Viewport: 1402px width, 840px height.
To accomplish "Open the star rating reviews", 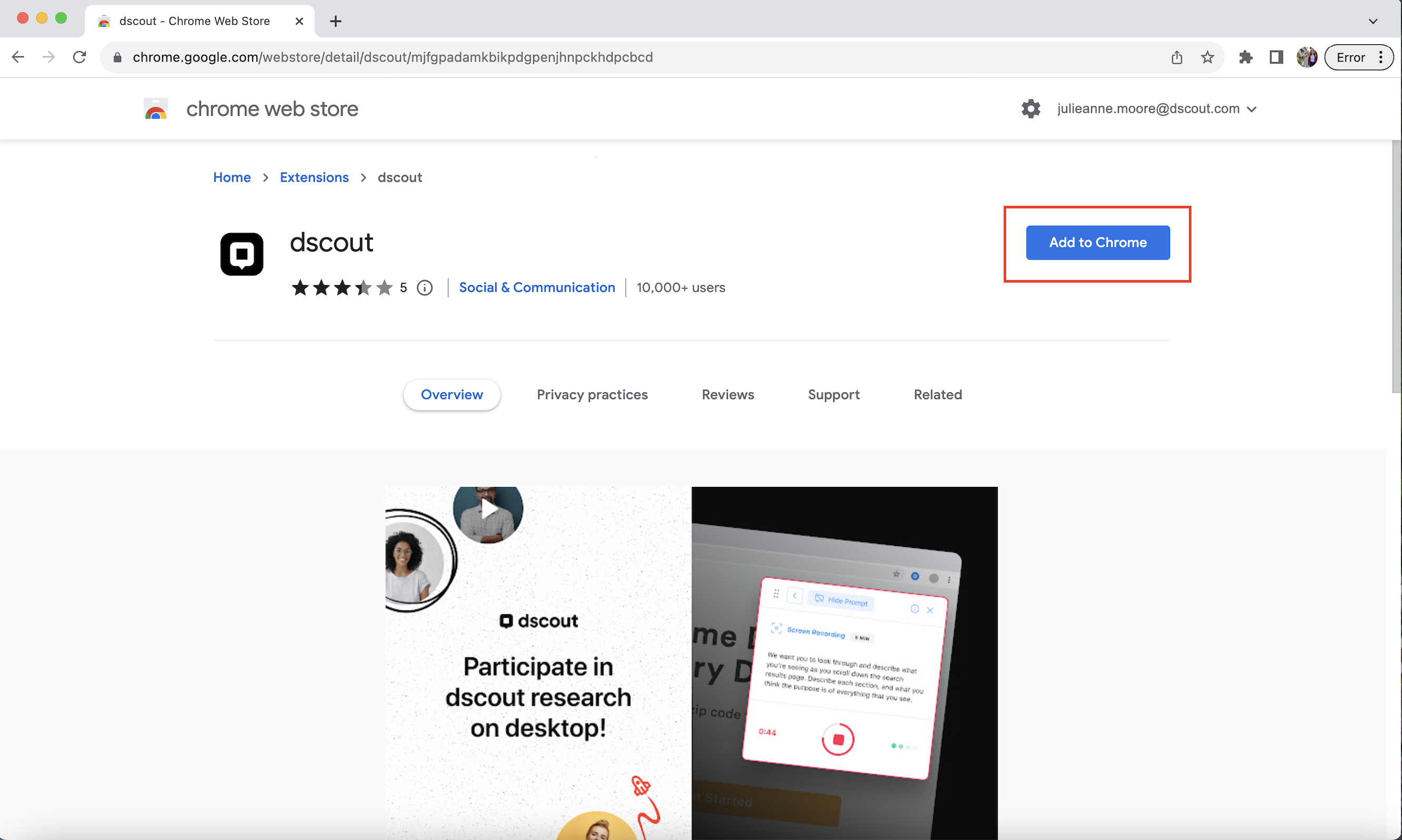I will [342, 287].
